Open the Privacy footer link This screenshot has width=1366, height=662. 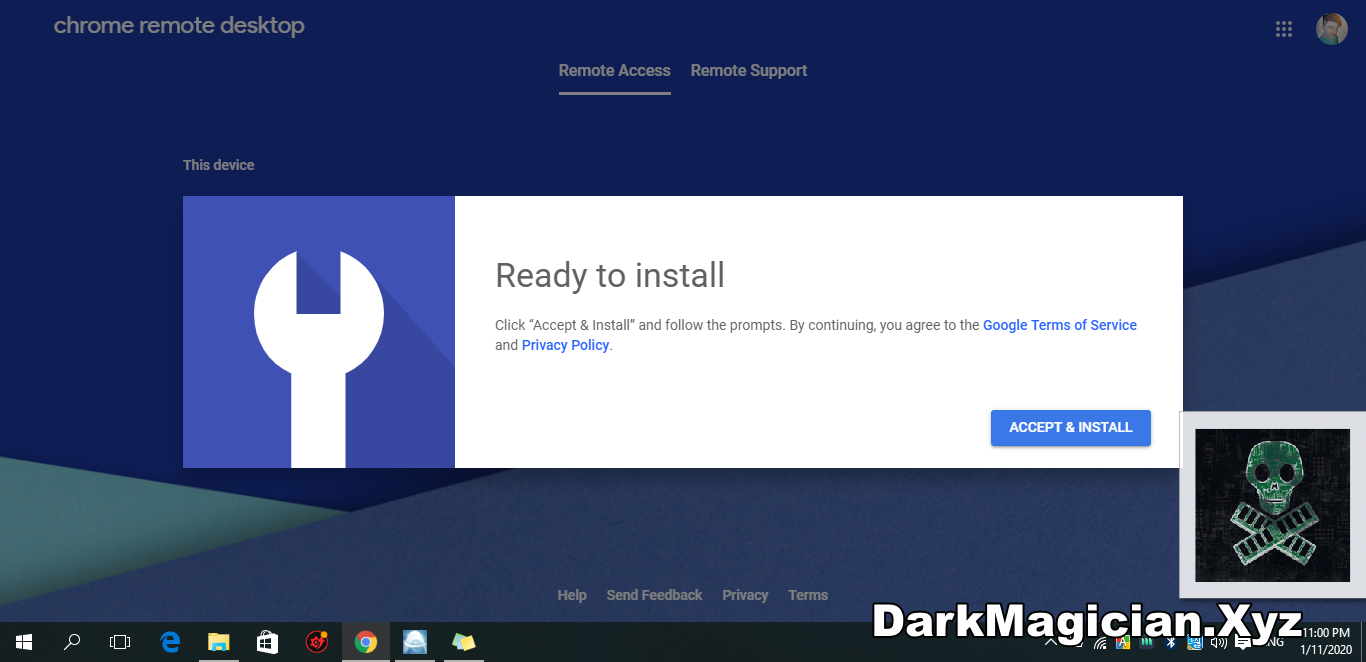coord(745,595)
